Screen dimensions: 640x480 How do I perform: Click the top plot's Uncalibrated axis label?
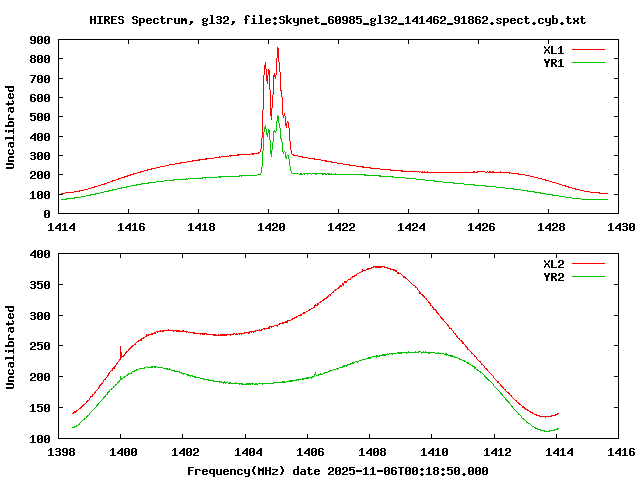point(11,127)
